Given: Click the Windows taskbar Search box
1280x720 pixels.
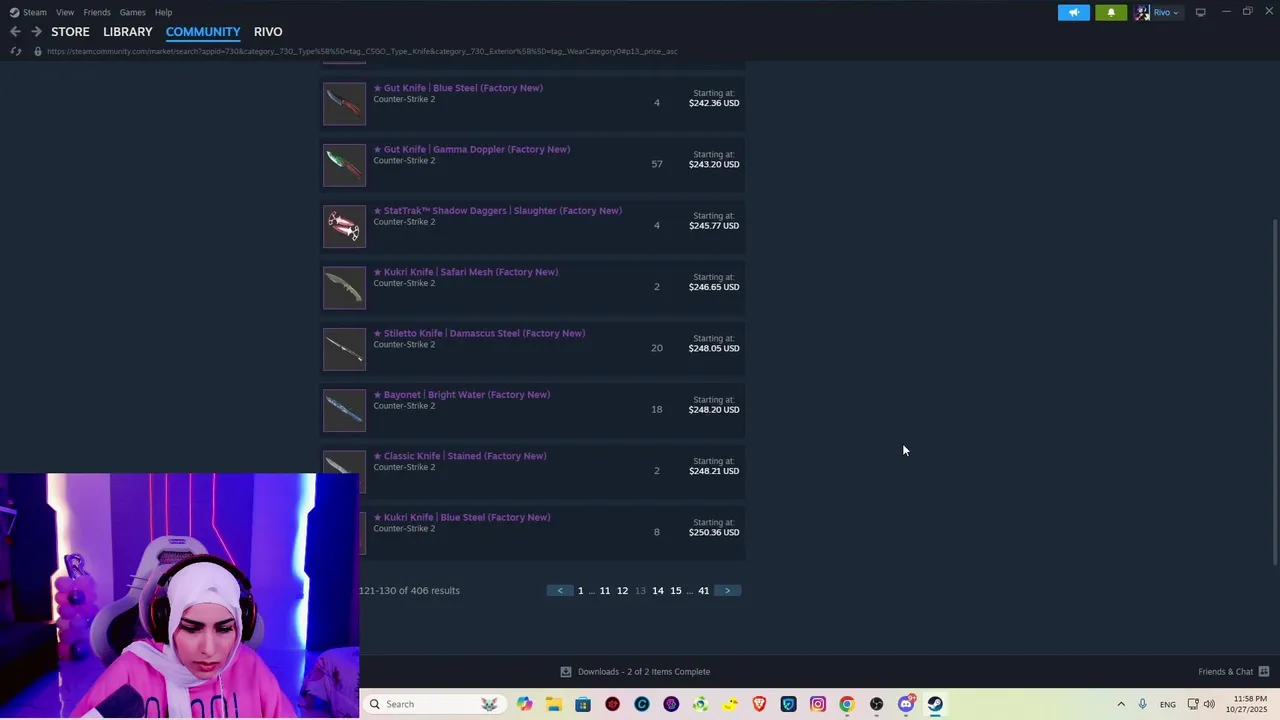Looking at the screenshot, I should 434,704.
